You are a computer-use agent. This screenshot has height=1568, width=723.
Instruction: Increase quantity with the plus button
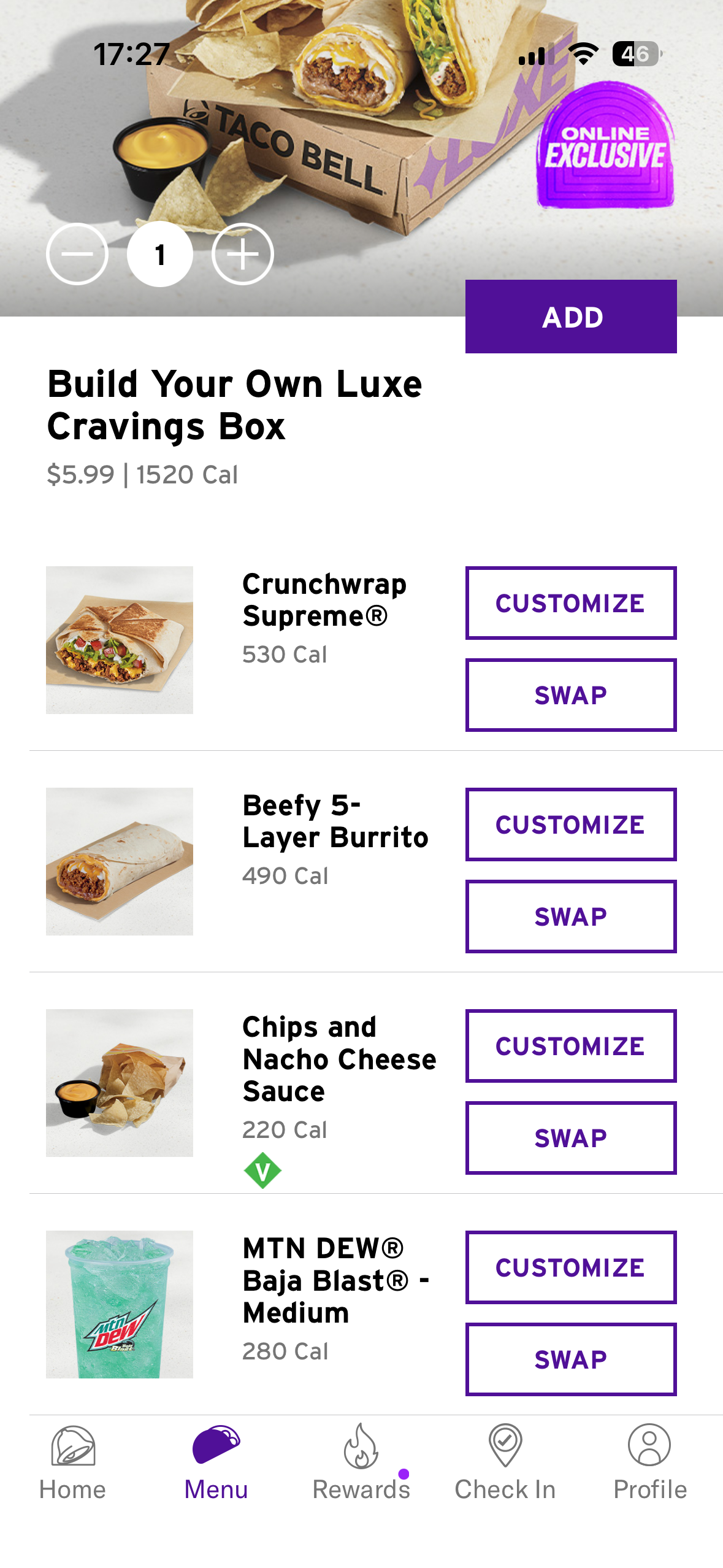click(x=243, y=254)
